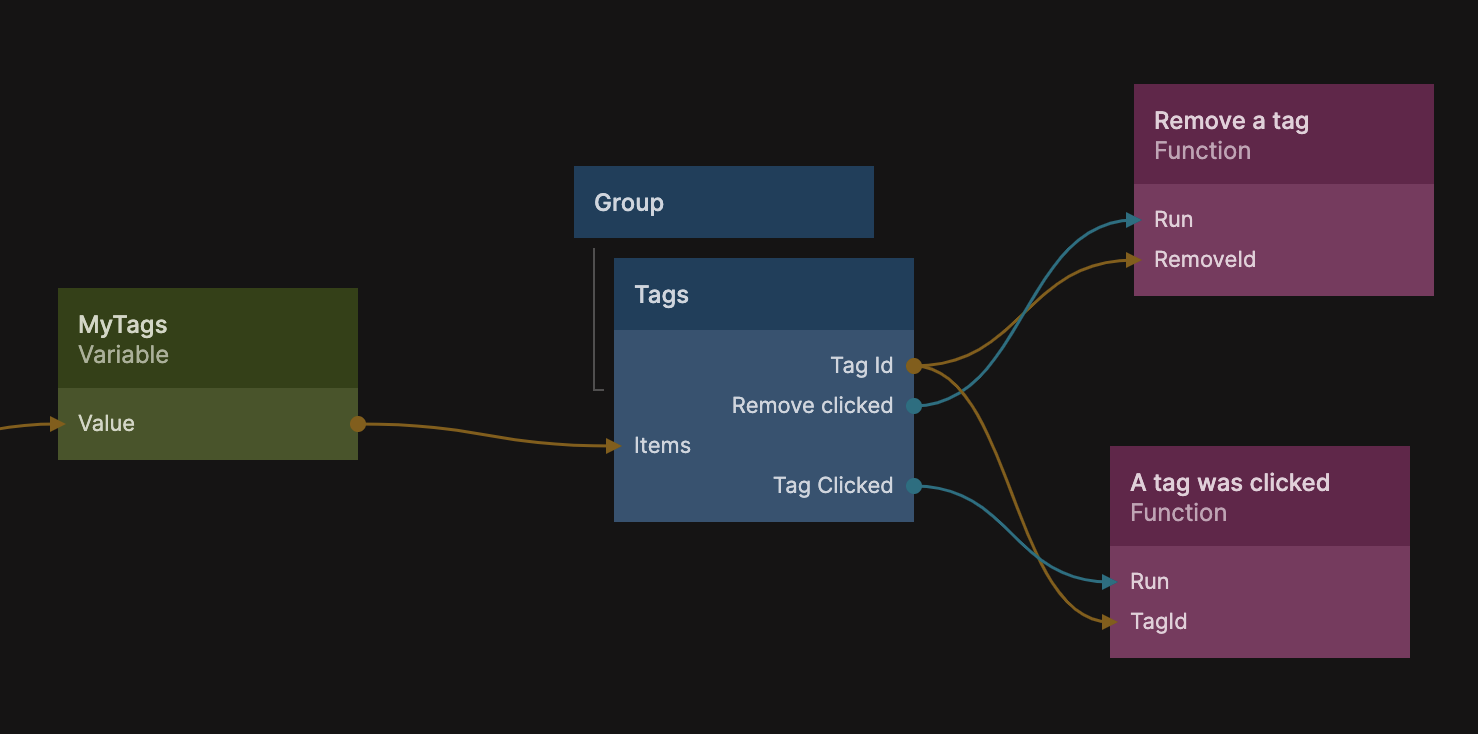Viewport: 1478px width, 734px height.
Task: Select the Tags node header
Action: [x=763, y=294]
